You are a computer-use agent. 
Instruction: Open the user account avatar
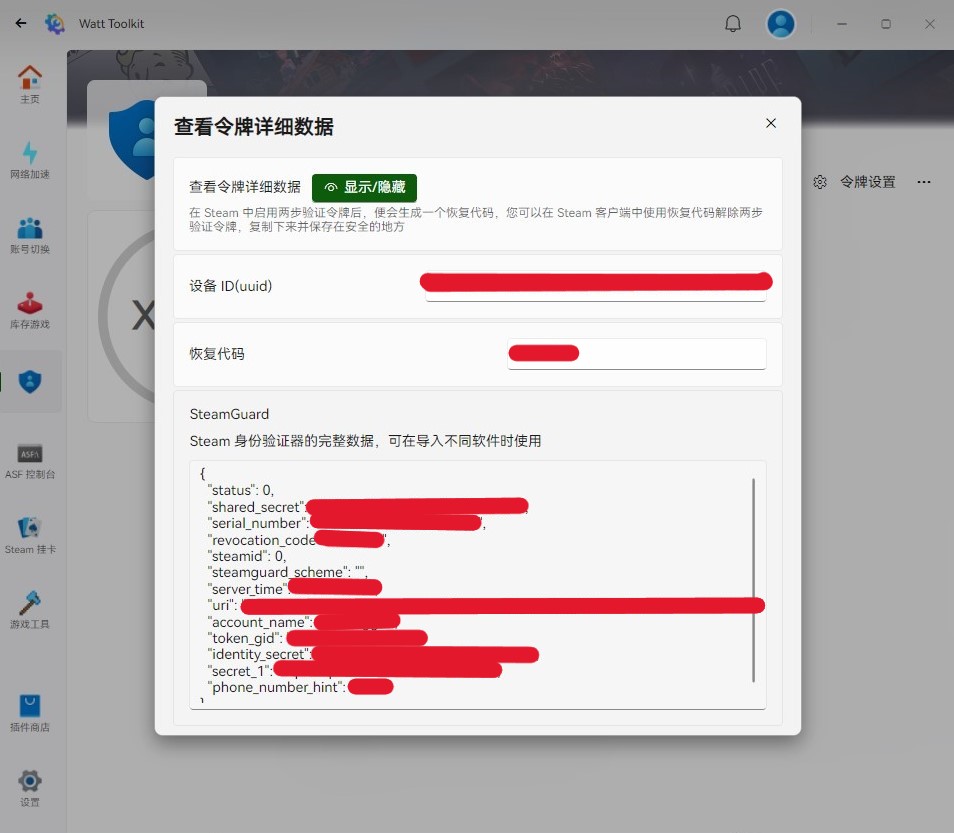tap(780, 24)
